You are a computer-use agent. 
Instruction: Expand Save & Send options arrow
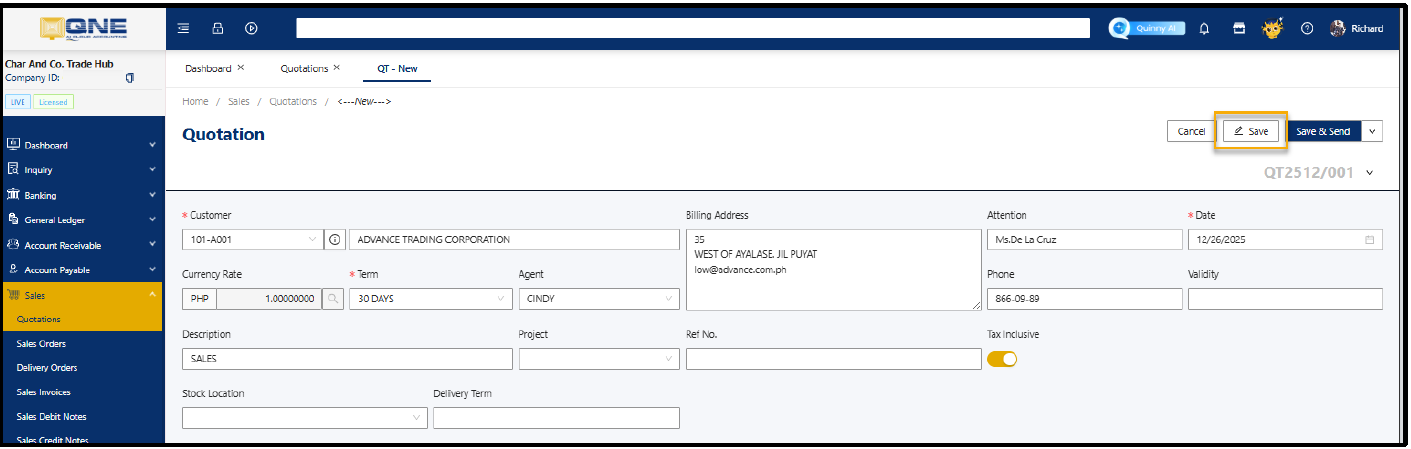pos(1372,131)
